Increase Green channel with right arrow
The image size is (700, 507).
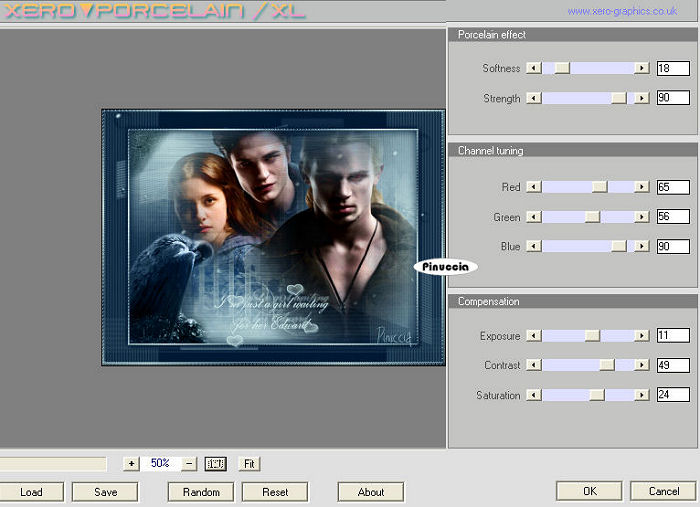point(642,216)
